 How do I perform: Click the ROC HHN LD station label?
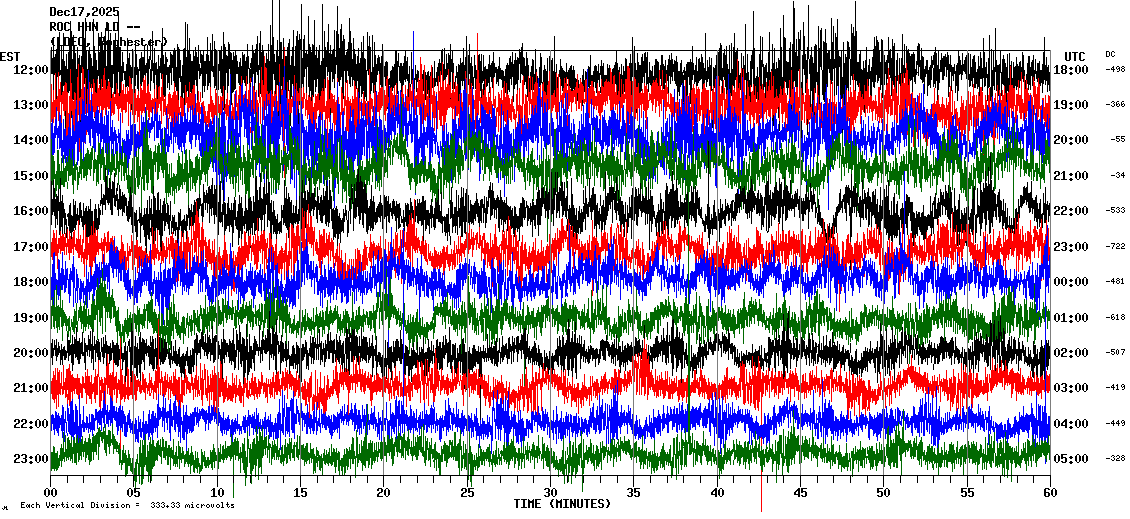[x=94, y=27]
